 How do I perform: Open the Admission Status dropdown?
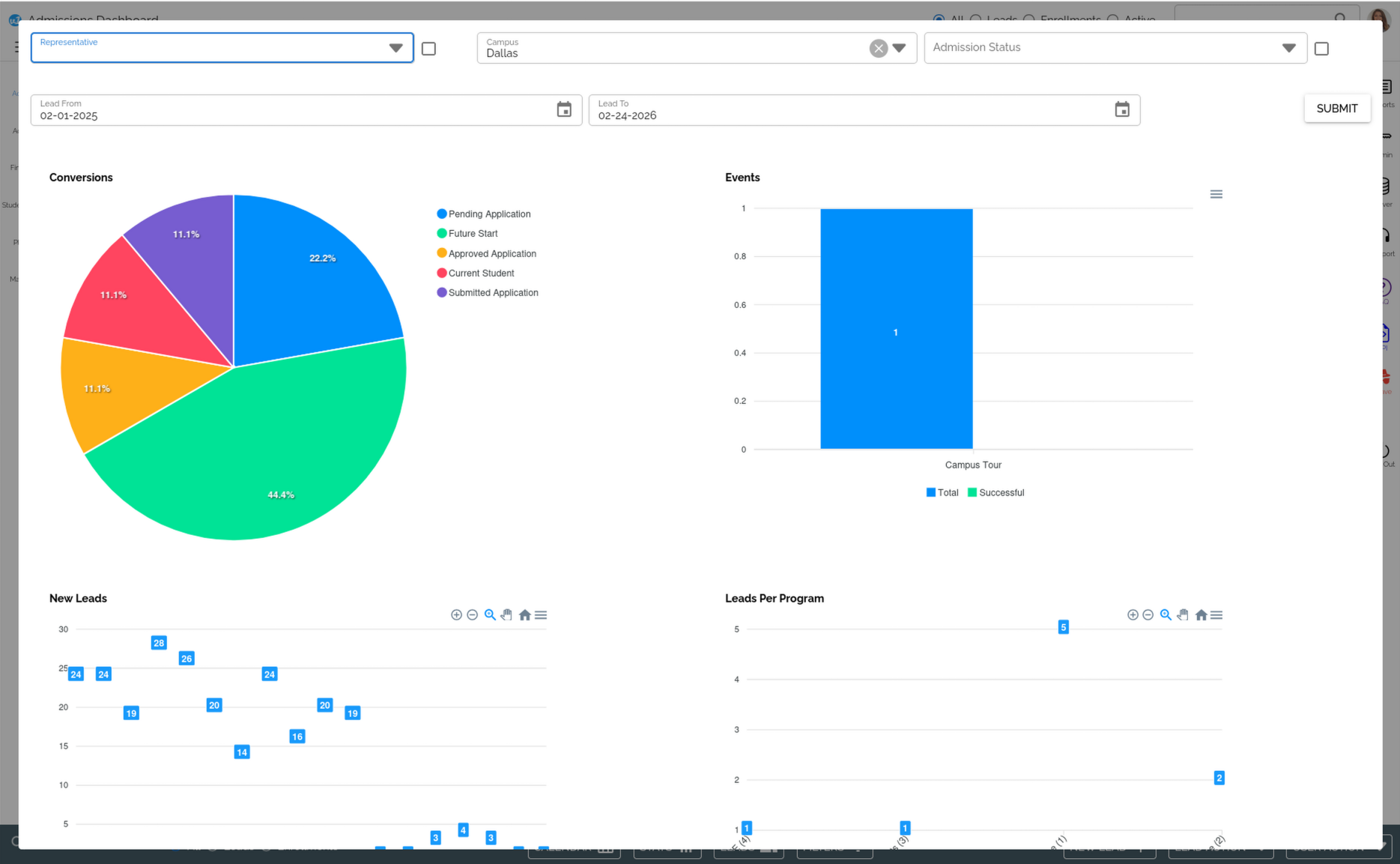click(1289, 47)
